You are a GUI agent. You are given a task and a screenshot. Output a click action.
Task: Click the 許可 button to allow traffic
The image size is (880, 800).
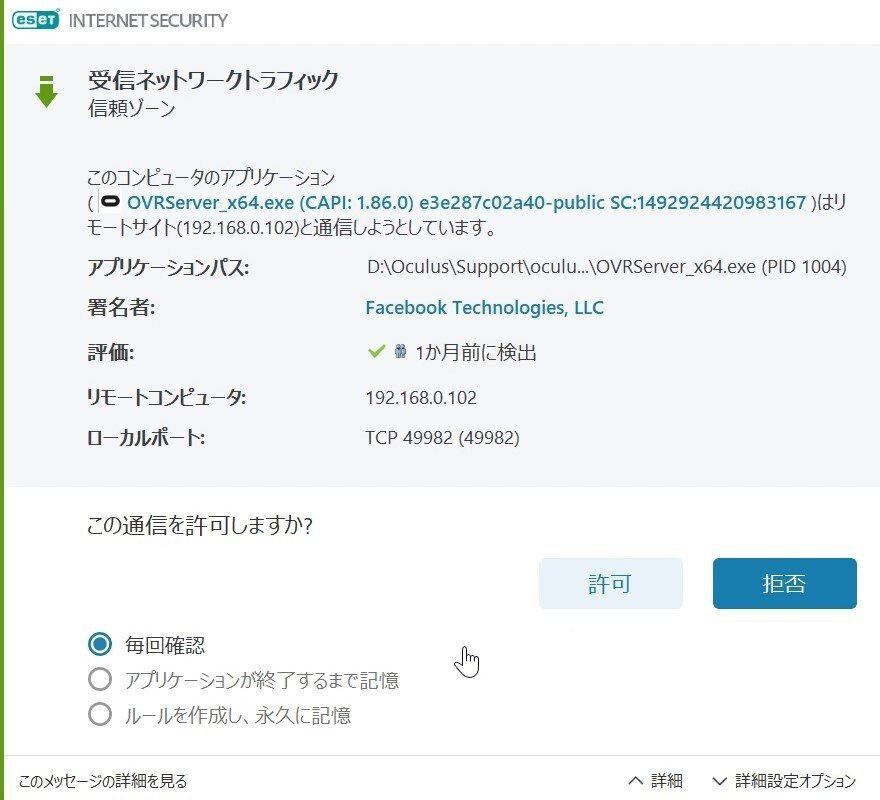point(610,583)
